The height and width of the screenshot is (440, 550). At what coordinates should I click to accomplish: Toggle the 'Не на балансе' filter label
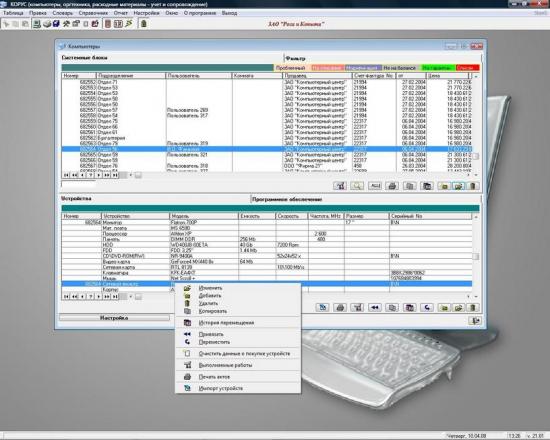point(399,68)
